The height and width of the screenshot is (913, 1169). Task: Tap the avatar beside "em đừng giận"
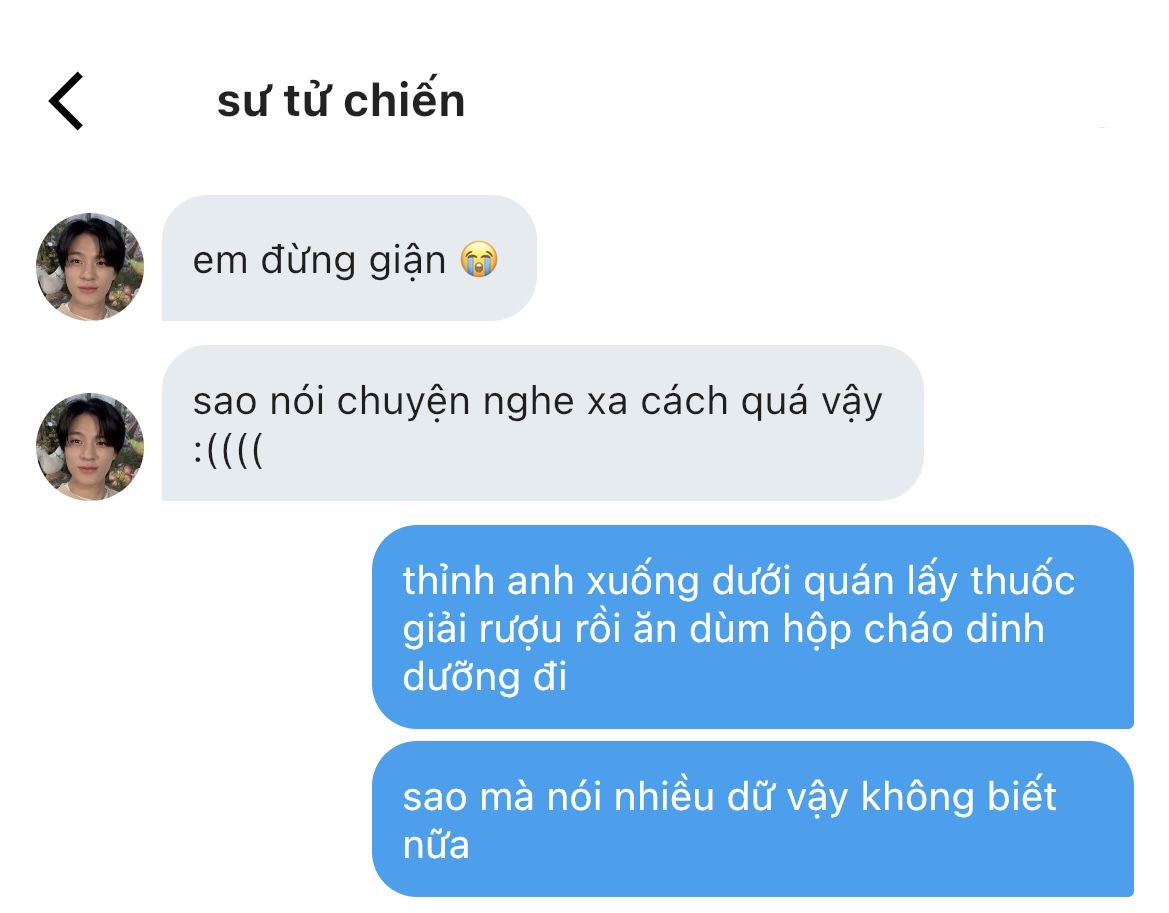89,267
